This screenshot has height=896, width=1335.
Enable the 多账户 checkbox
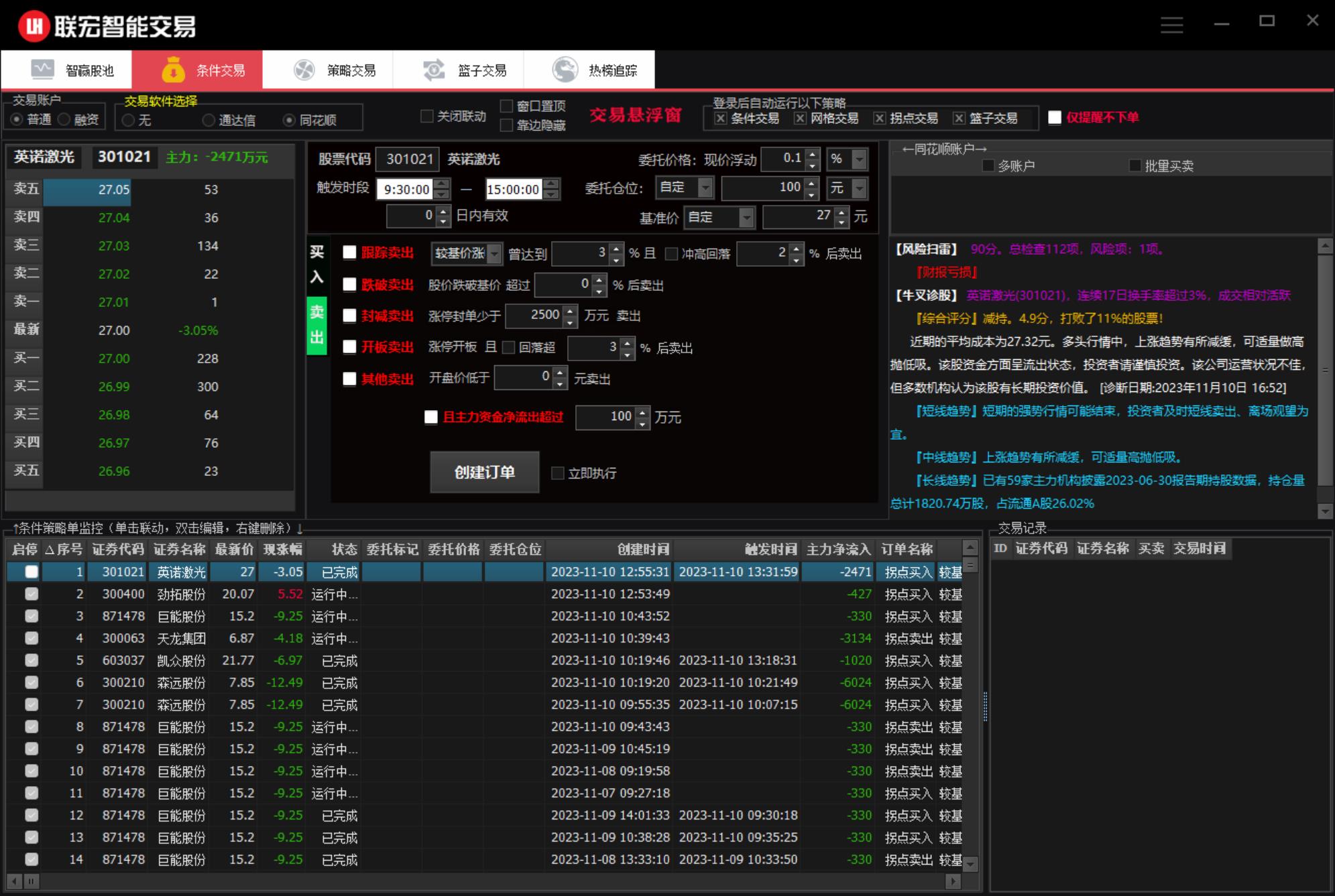(x=988, y=166)
